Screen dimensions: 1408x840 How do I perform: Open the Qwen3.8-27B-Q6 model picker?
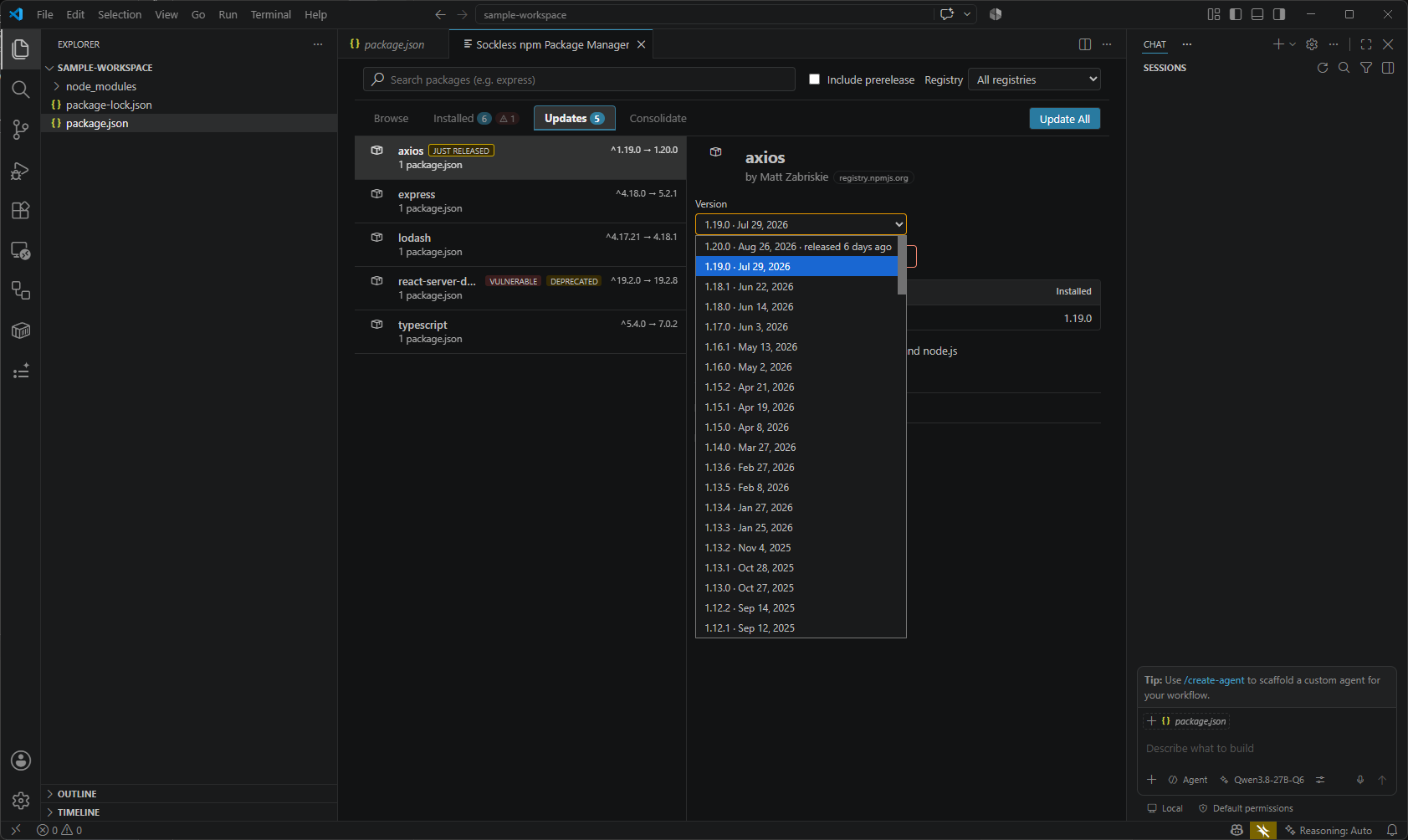click(1262, 780)
